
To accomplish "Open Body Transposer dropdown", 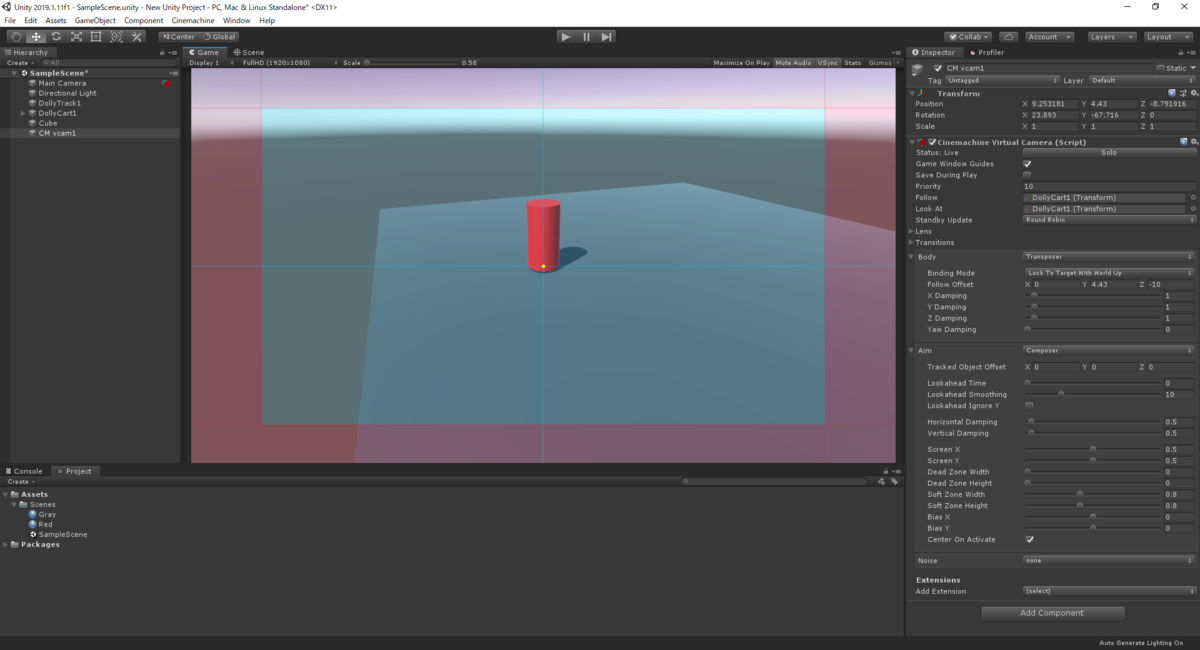I will pyautogui.click(x=1108, y=257).
